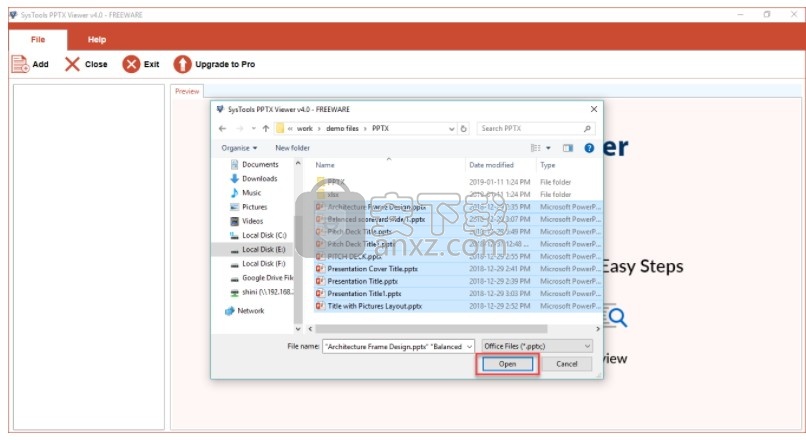The width and height of the screenshot is (806, 440).
Task: Open the File tab
Action: click(38, 40)
